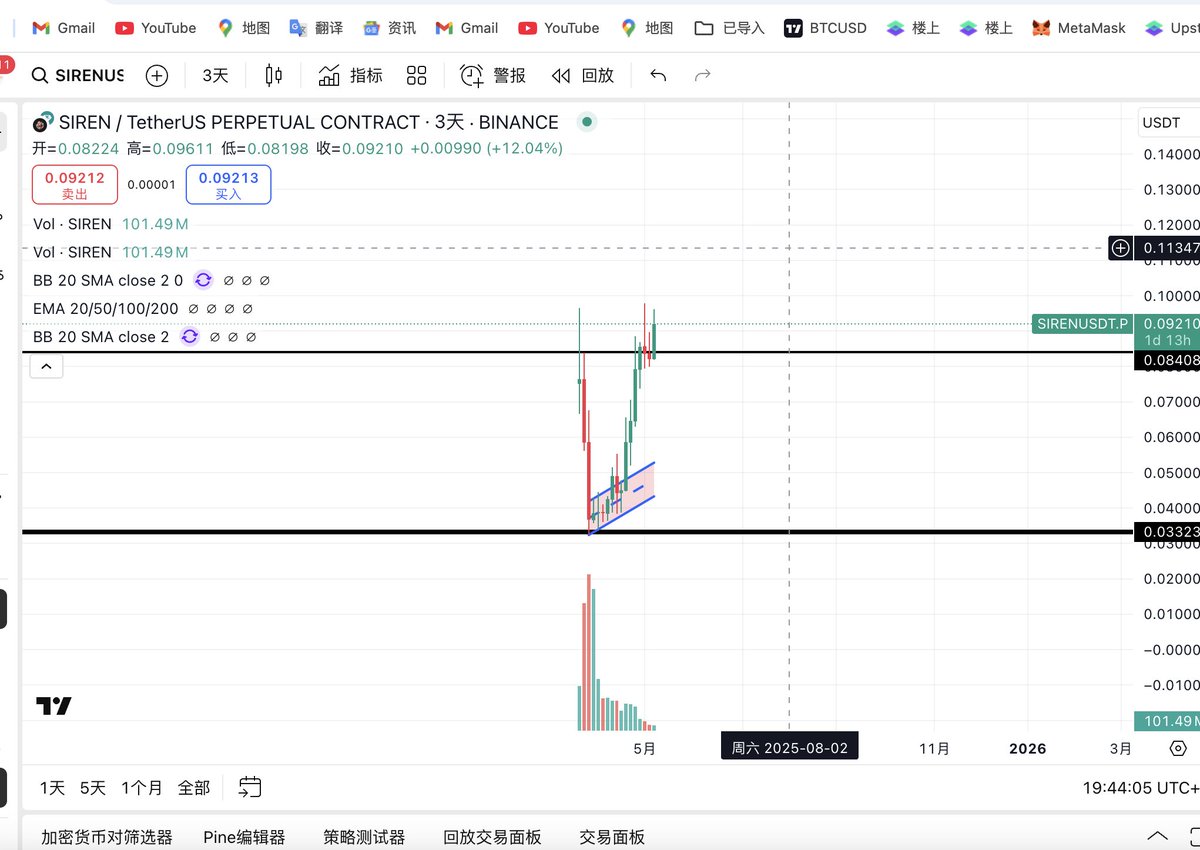The width and height of the screenshot is (1200, 850).
Task: Select the SIRENUSDT.P price label
Action: pyautogui.click(x=1083, y=323)
